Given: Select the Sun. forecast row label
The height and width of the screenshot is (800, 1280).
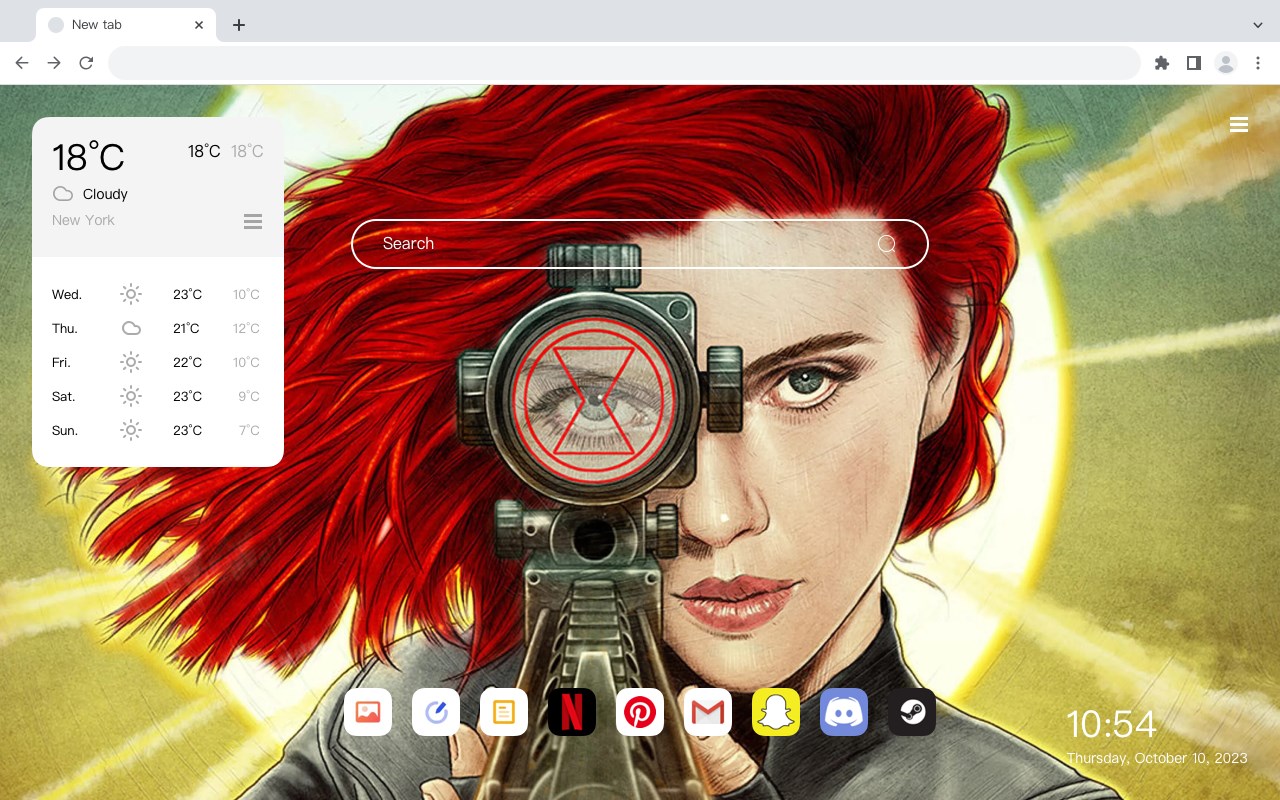Looking at the screenshot, I should [x=65, y=431].
